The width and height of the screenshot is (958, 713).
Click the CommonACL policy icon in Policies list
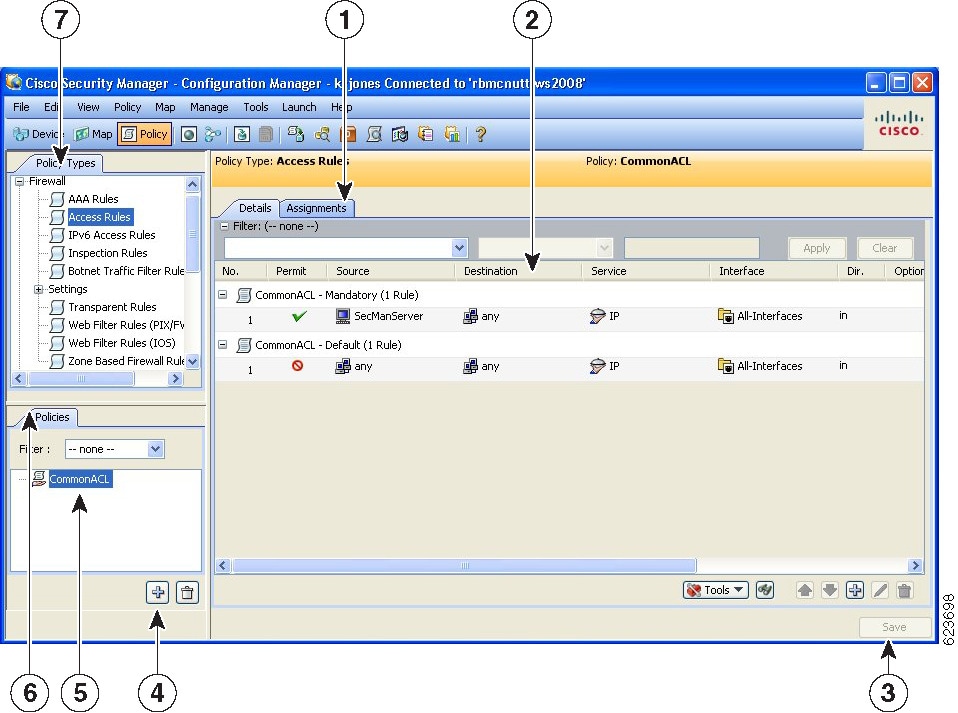coord(39,478)
